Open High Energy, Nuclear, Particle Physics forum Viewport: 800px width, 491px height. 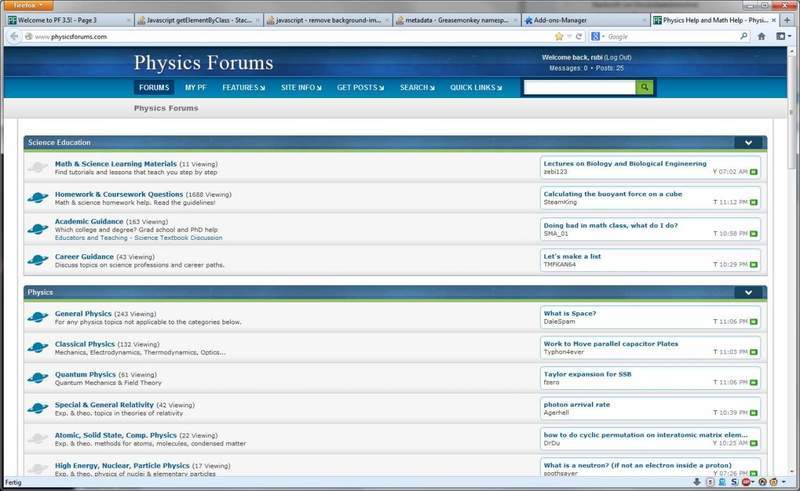(x=122, y=465)
